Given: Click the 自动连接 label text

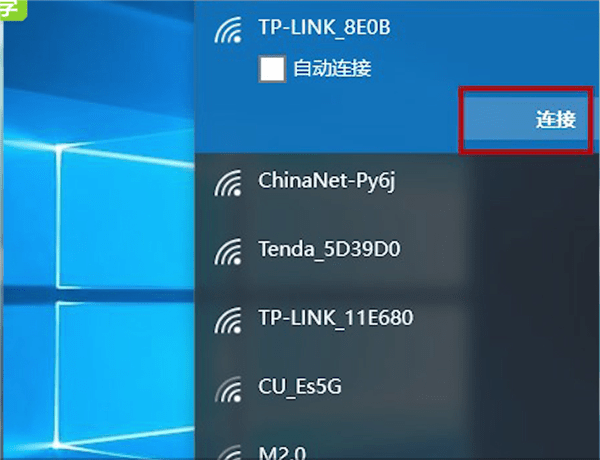Looking at the screenshot, I should tap(332, 69).
